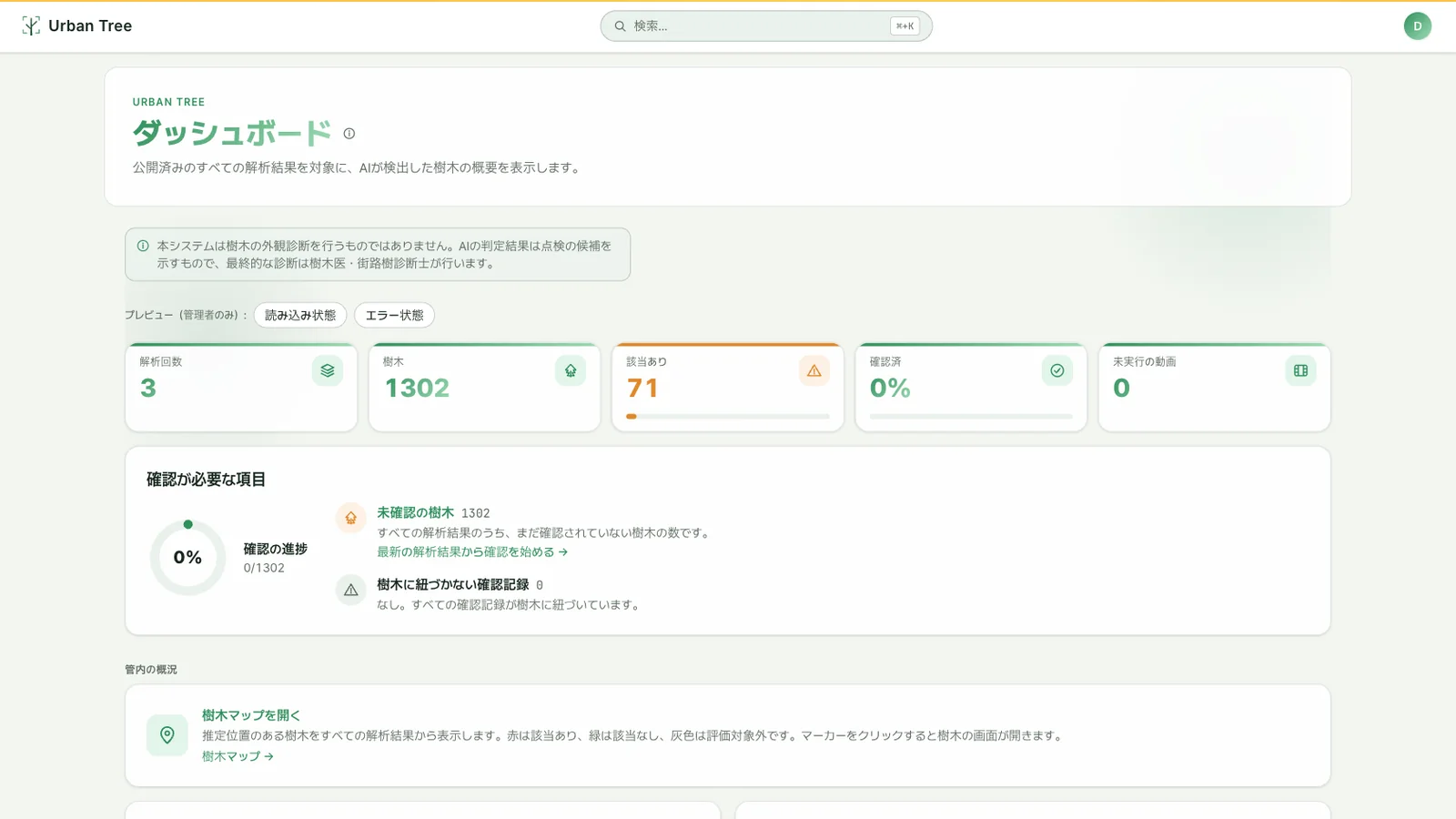Click the 3 value in 解析回数 card

[x=148, y=389]
